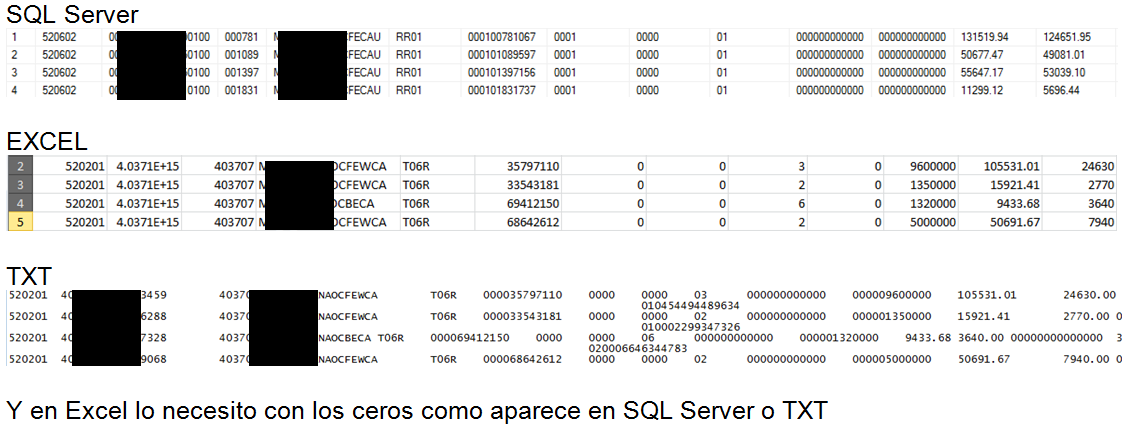Select Excel cell 9433.68
Screen dimensions: 1129x426
[1001, 204]
